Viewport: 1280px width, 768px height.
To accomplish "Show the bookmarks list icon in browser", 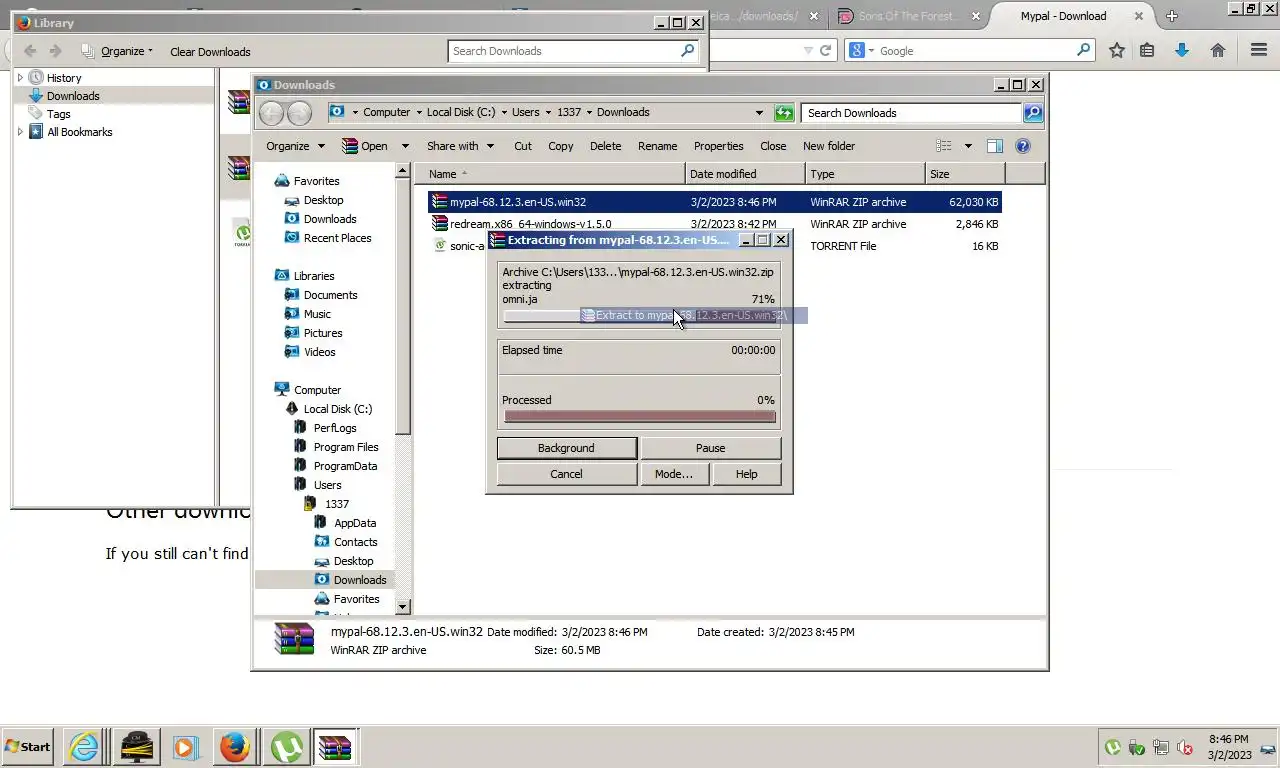I will pyautogui.click(x=1147, y=50).
